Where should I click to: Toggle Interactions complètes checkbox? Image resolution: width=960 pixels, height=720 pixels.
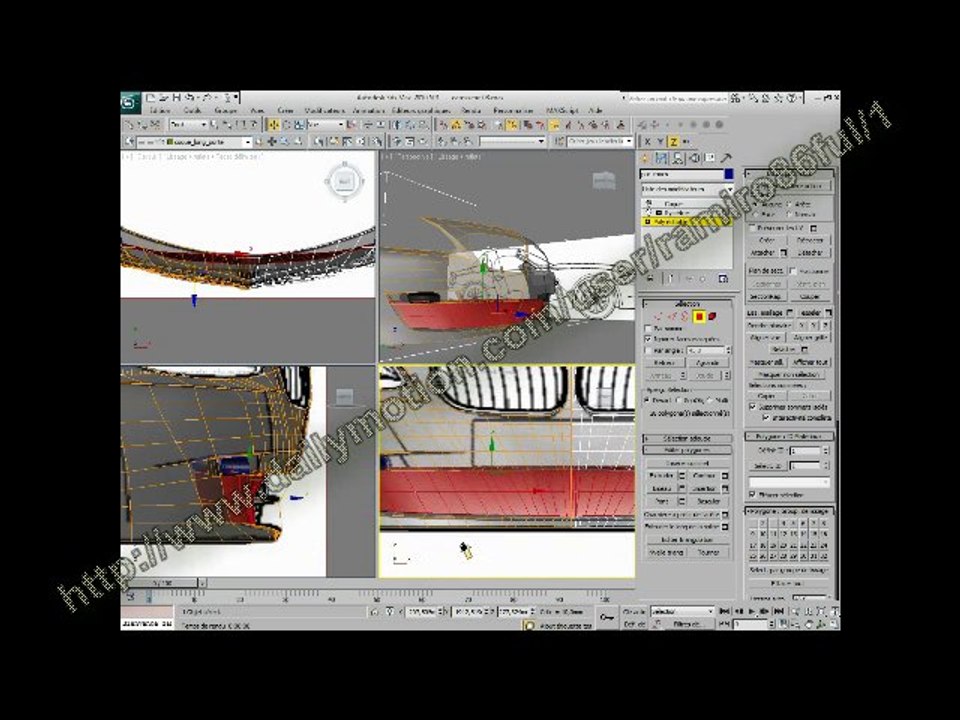[x=766, y=417]
